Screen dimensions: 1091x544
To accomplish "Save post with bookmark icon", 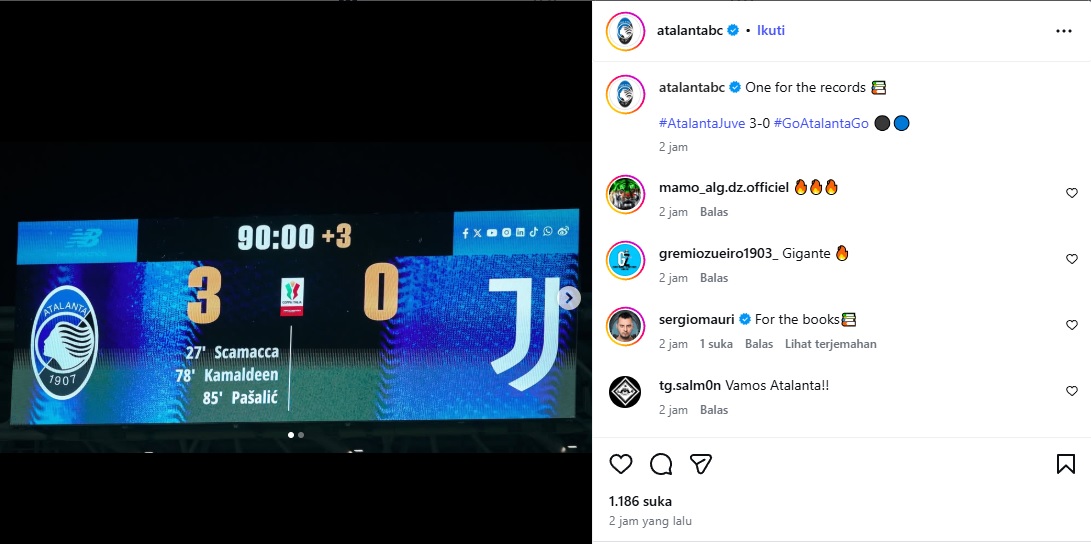I will [x=1065, y=464].
